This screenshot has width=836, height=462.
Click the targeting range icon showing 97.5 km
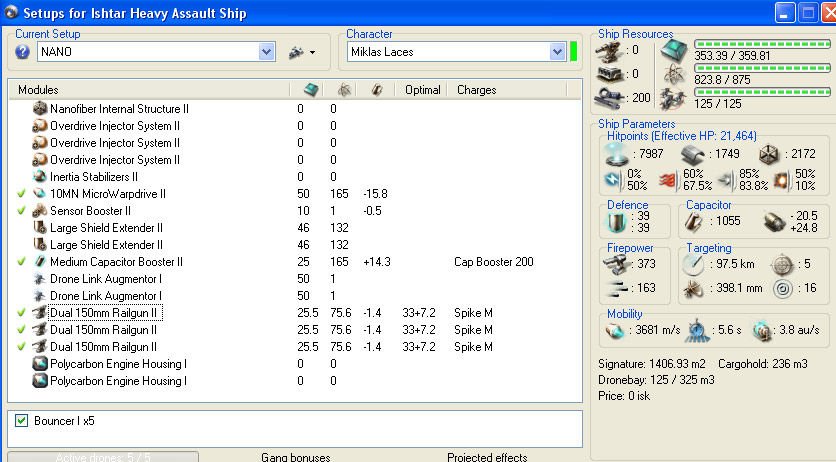tap(694, 263)
